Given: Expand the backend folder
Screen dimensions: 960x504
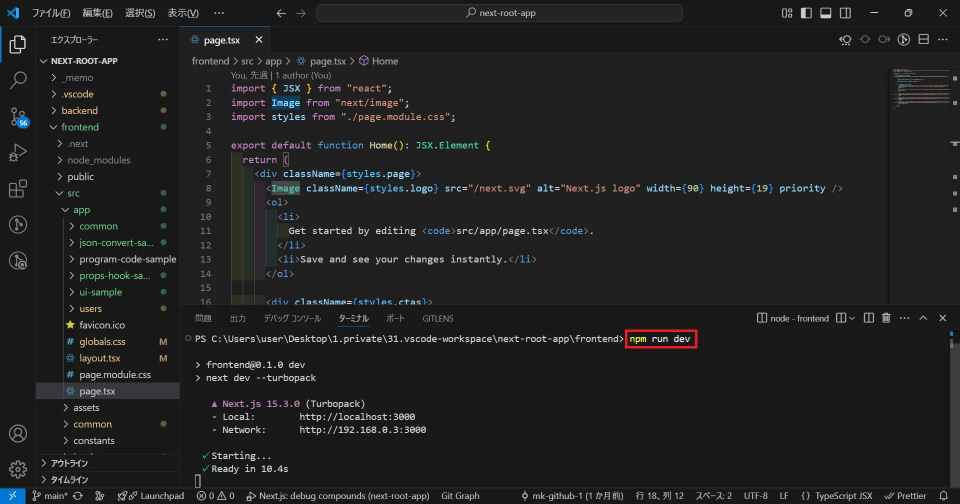Looking at the screenshot, I should pos(108,111).
